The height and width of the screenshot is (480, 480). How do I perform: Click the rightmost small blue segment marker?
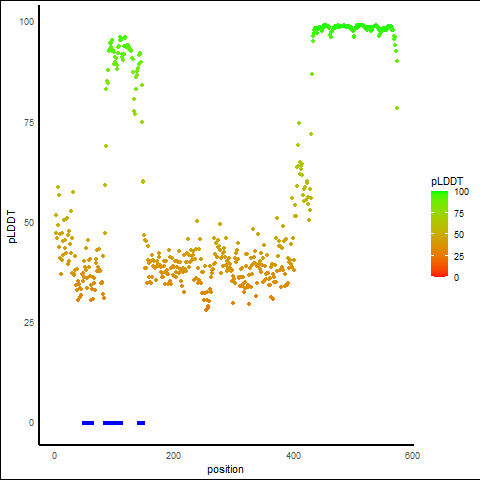point(141,423)
